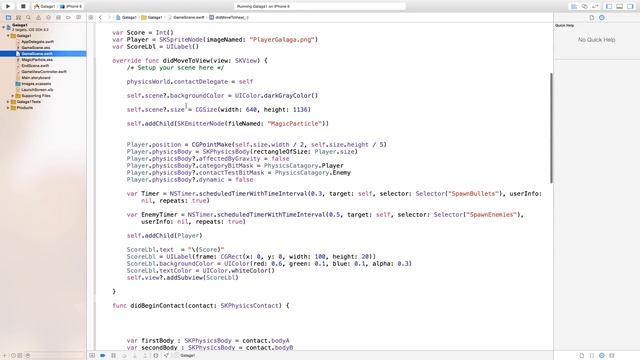This screenshot has width=640, height=360.
Task: Go back in editor history
Action: pyautogui.click(x=100, y=18)
